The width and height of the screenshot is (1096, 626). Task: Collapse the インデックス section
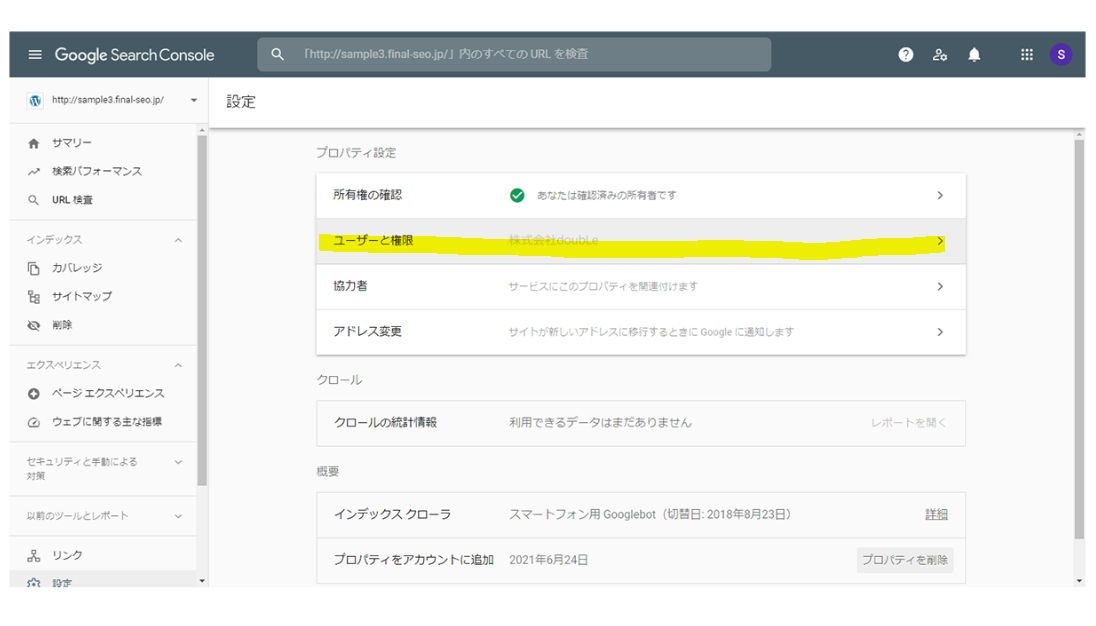(x=178, y=240)
